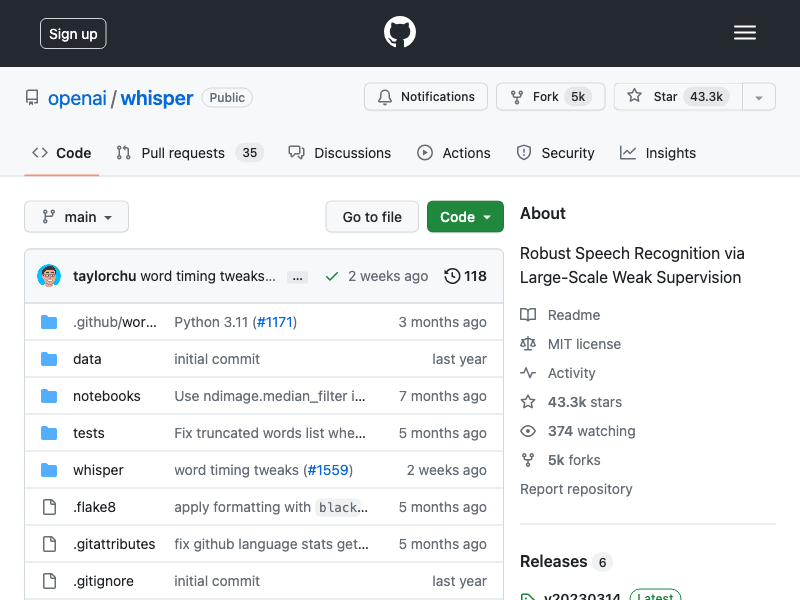Click the .gitattributes file icon

pyautogui.click(x=49, y=544)
